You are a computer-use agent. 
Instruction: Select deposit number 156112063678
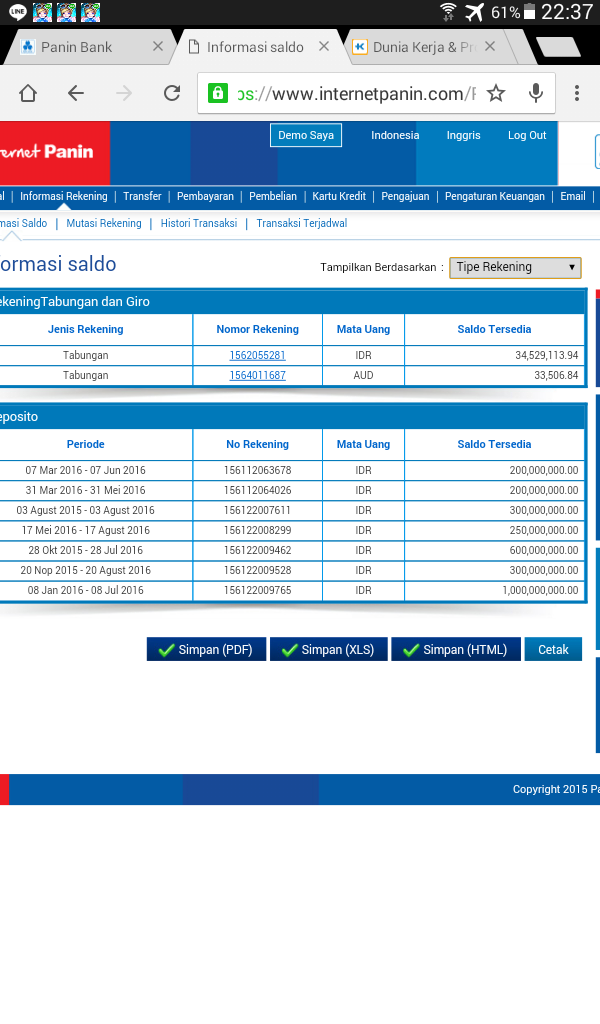257,470
